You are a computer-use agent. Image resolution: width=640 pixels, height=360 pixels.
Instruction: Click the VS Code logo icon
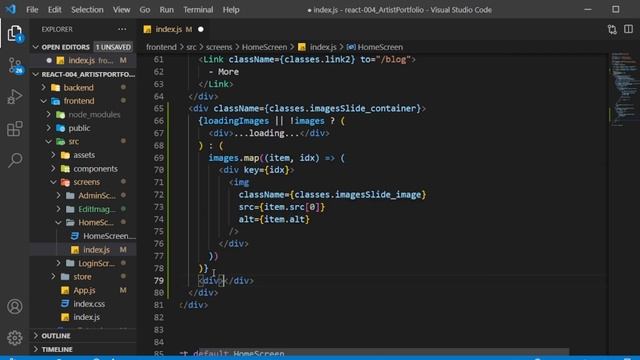pos(10,9)
